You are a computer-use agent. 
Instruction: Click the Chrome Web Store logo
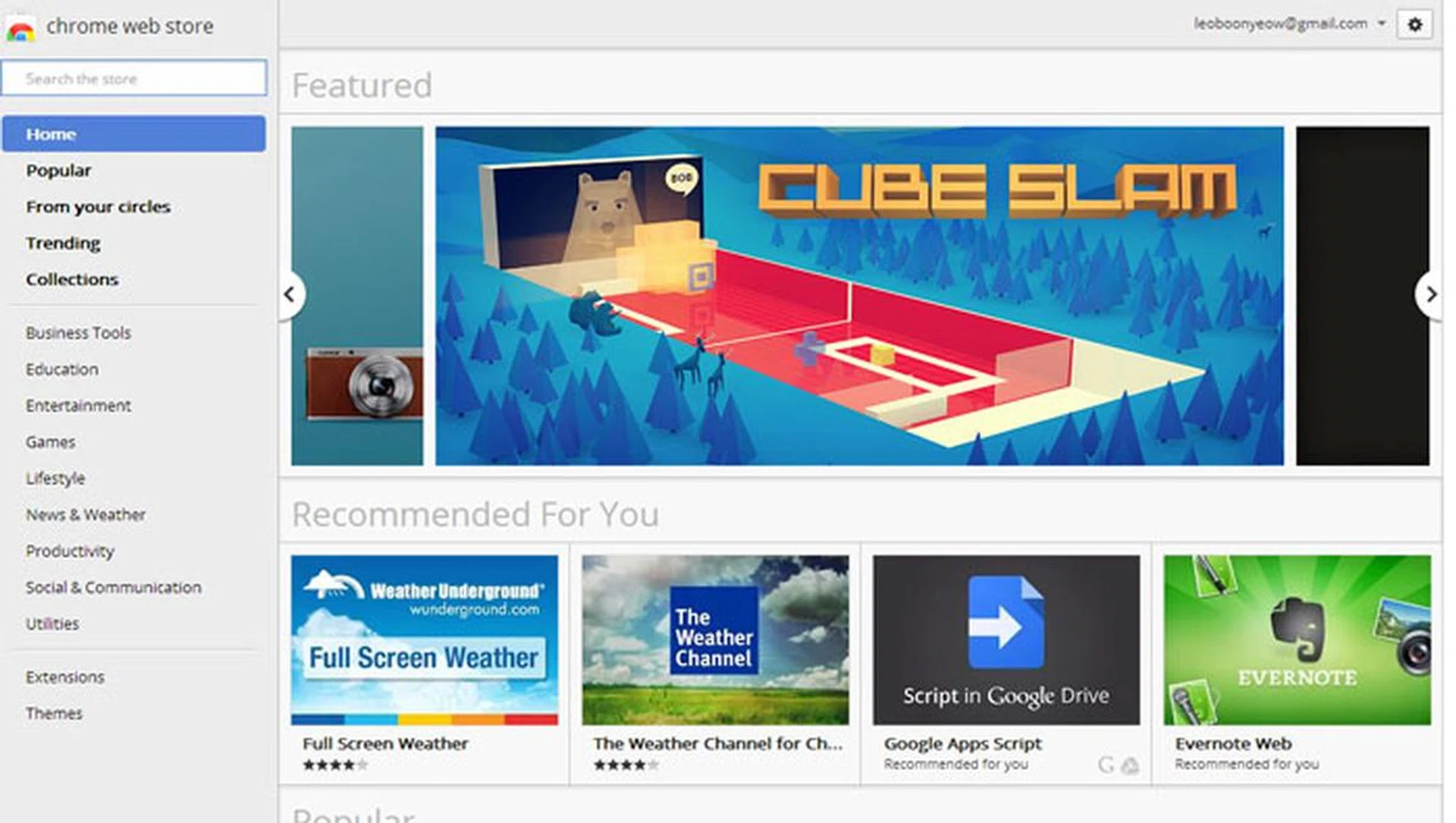pyautogui.click(x=21, y=25)
